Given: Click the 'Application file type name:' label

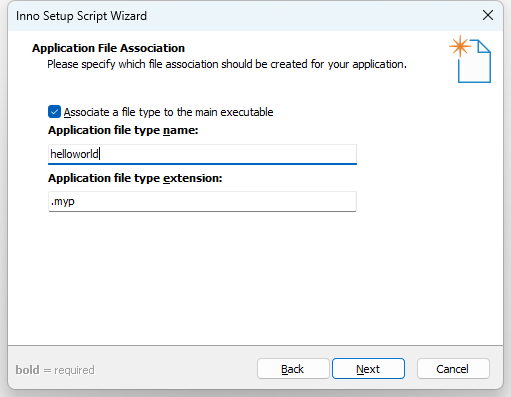Looking at the screenshot, I should click(123, 130).
